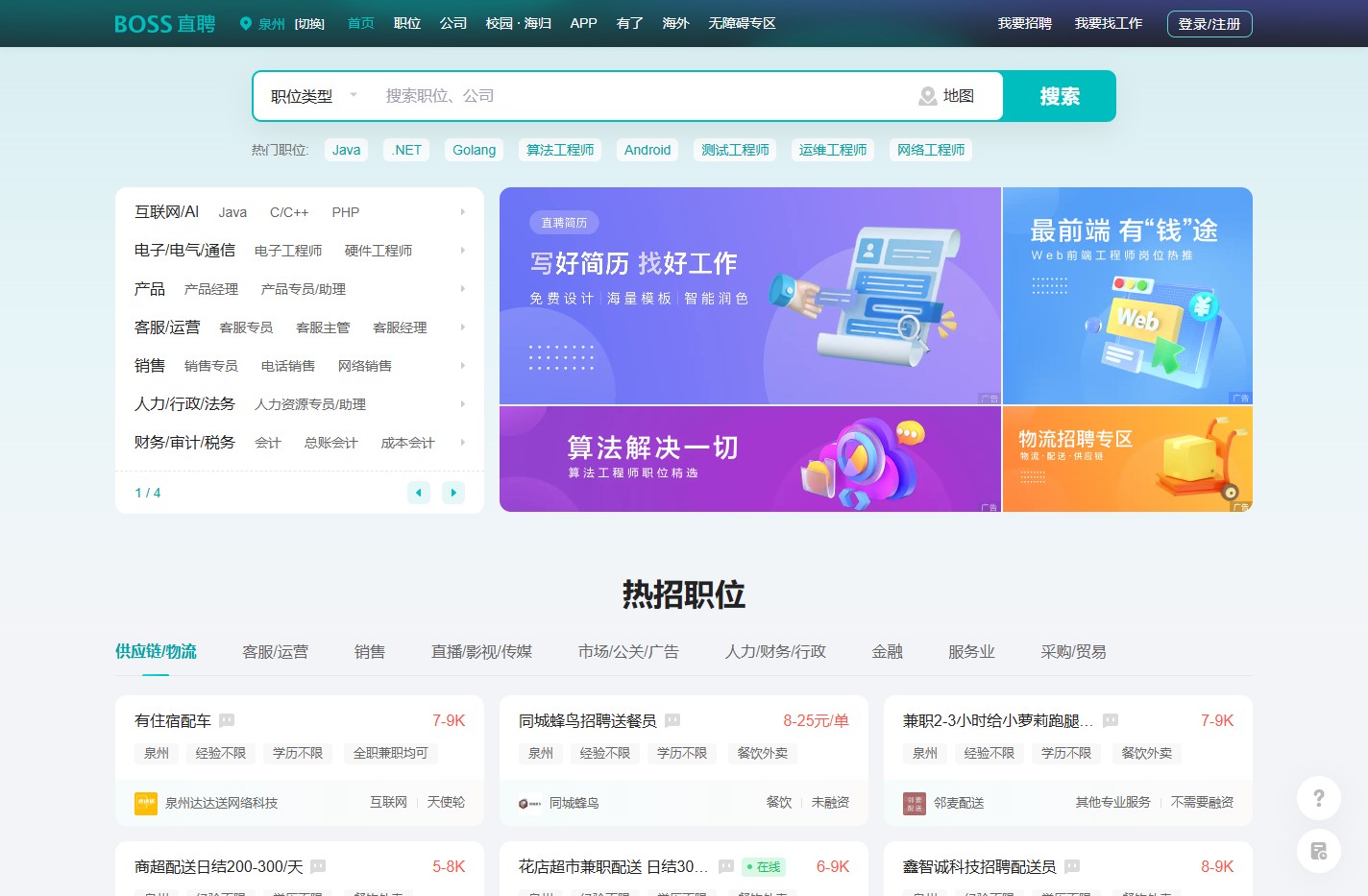Image resolution: width=1368 pixels, height=896 pixels.
Task: Click the 登录/注册 button
Action: point(1209,24)
